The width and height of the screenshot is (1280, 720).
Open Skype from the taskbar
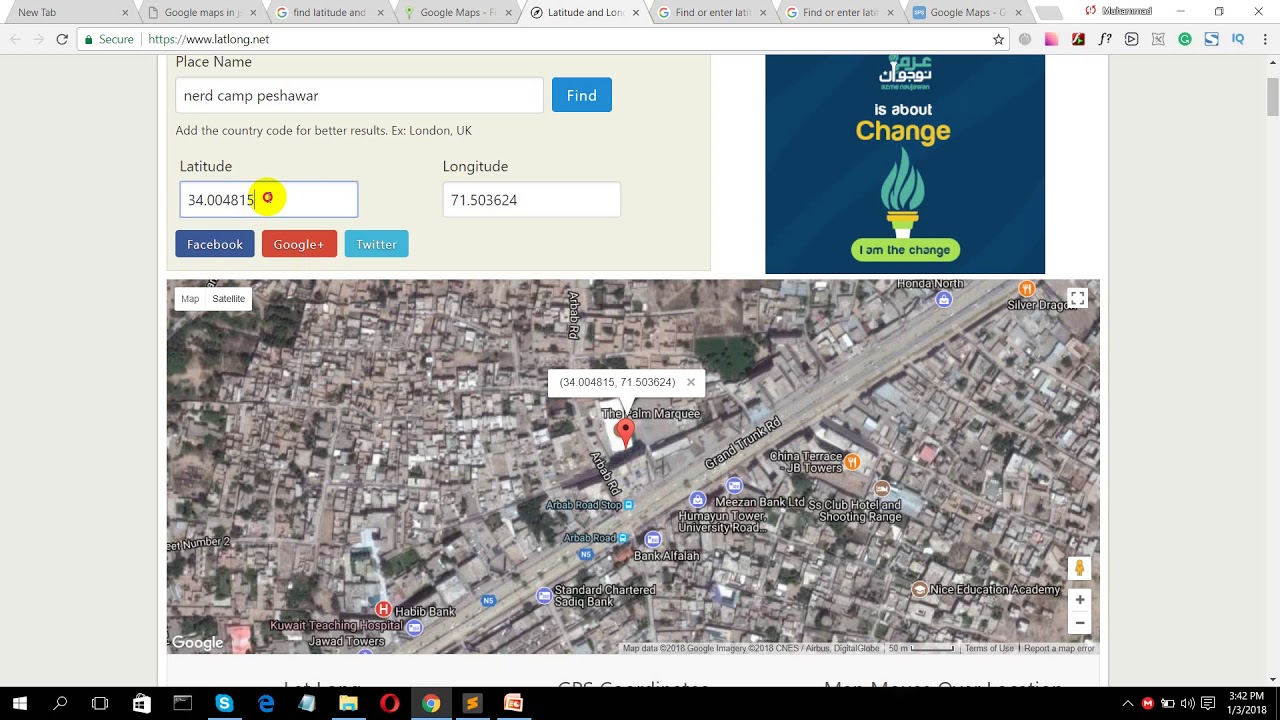coord(224,704)
